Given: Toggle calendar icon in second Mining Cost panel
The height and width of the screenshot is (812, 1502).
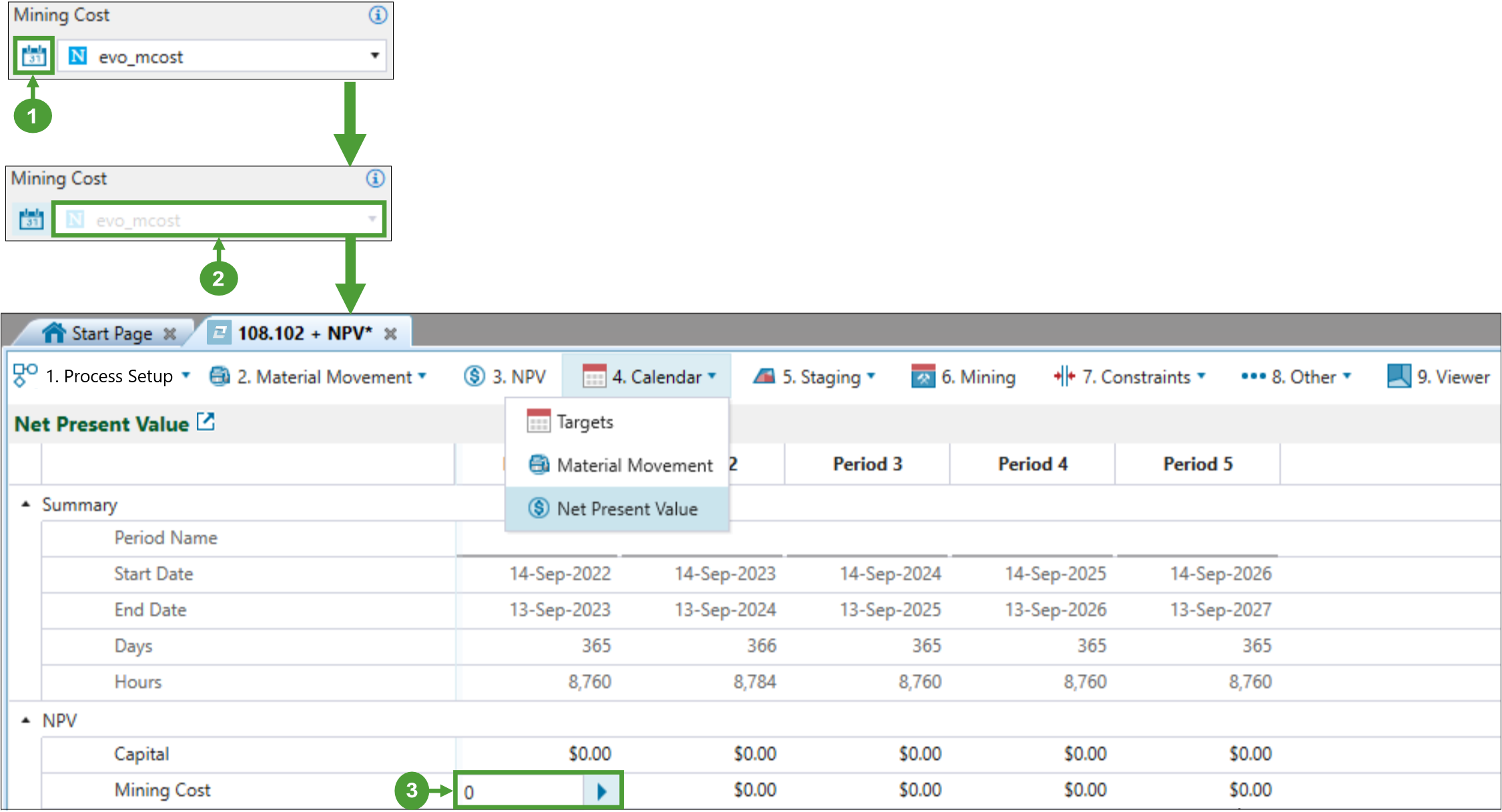Looking at the screenshot, I should 31,219.
